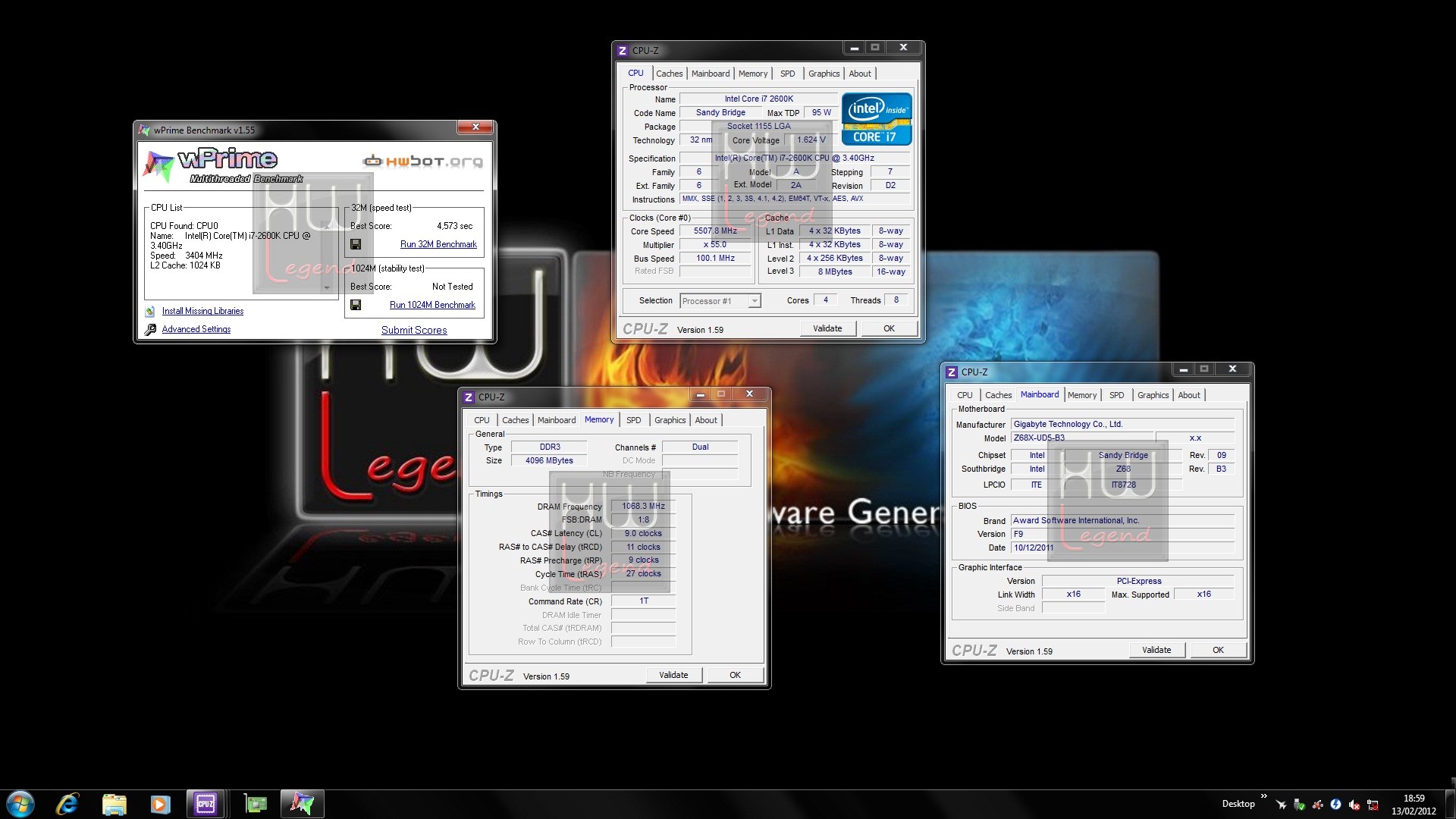The height and width of the screenshot is (819, 1456).
Task: Click the icon next to Install Missing Libraries
Action: click(x=150, y=311)
